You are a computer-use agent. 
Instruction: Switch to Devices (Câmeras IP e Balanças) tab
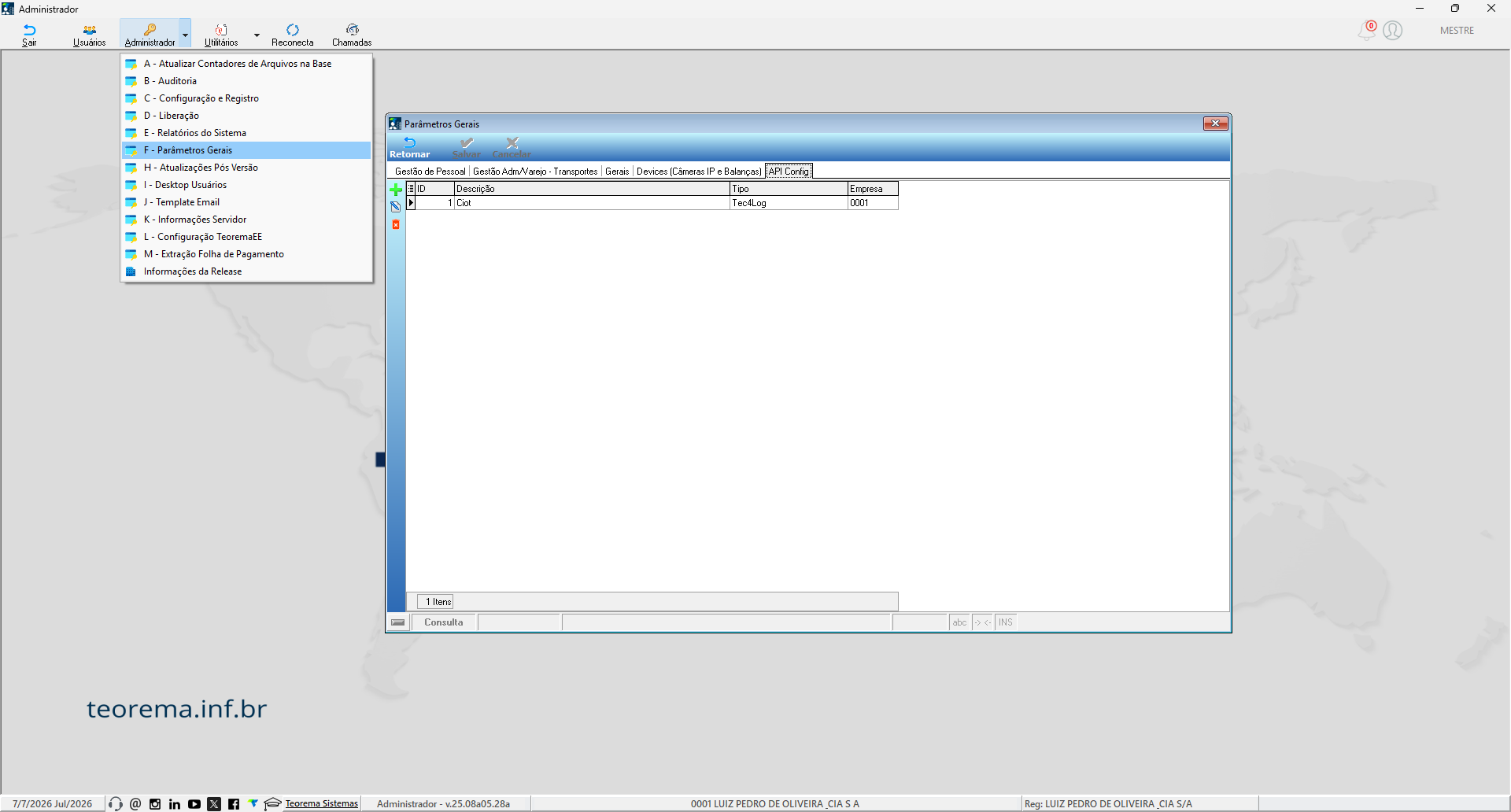(699, 172)
